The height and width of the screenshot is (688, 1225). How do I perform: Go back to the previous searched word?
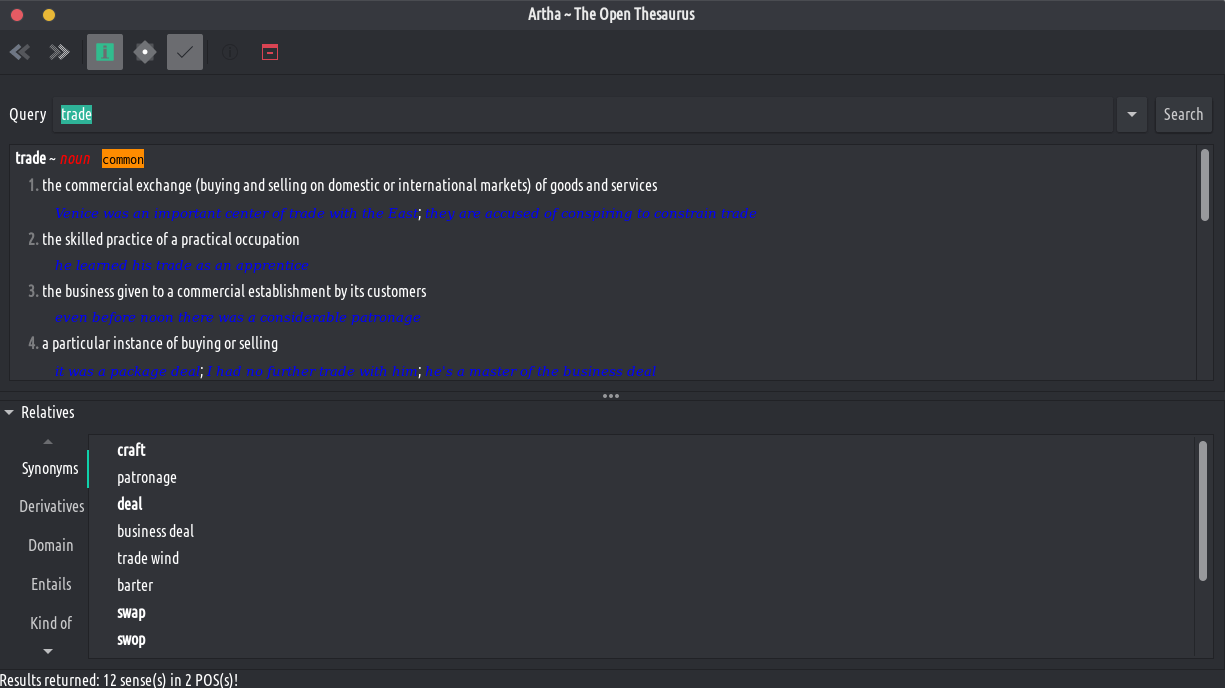pyautogui.click(x=20, y=52)
